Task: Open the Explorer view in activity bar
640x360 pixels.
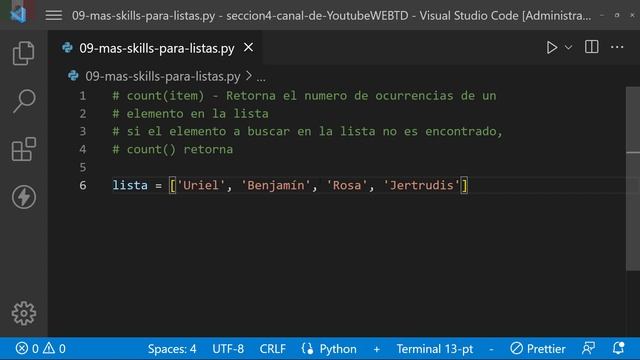Action: (23, 53)
